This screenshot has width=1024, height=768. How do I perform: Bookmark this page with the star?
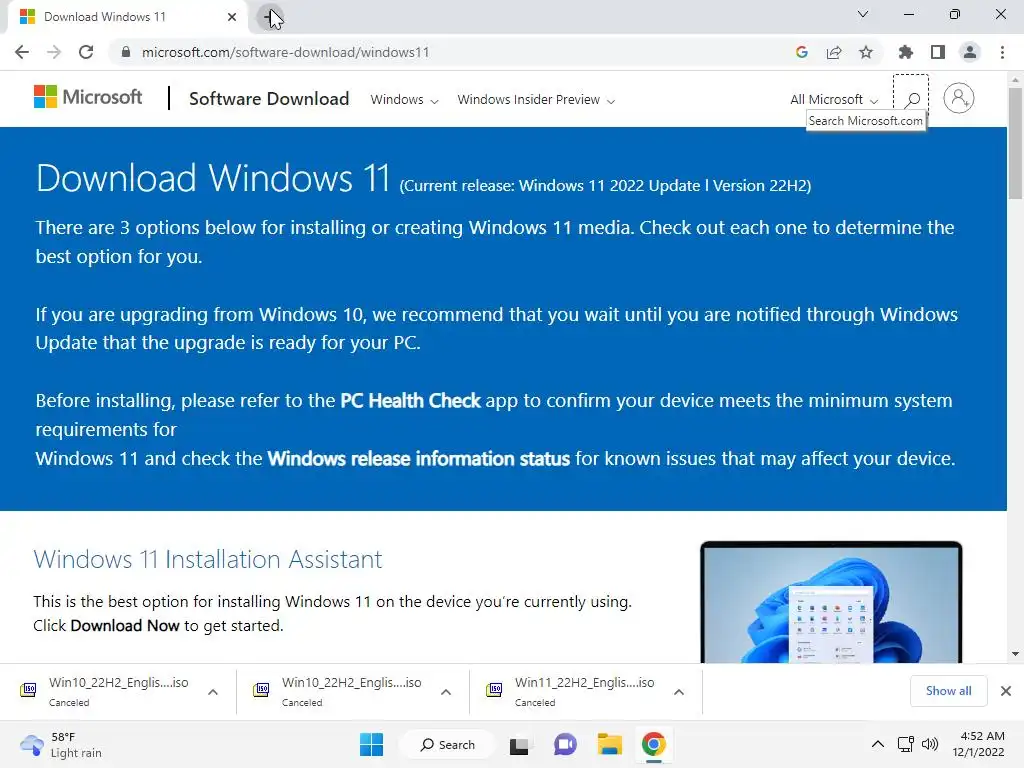[x=866, y=52]
